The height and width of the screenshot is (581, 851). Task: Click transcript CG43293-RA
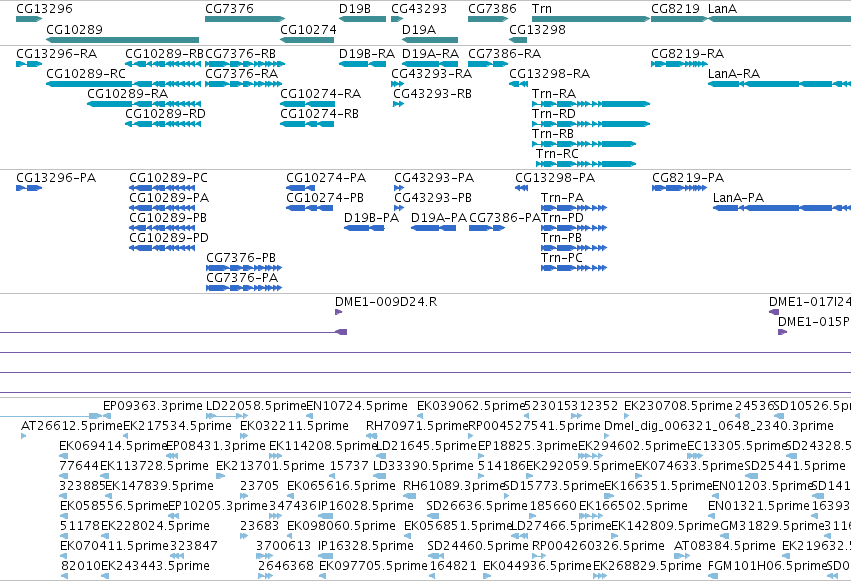point(431,74)
